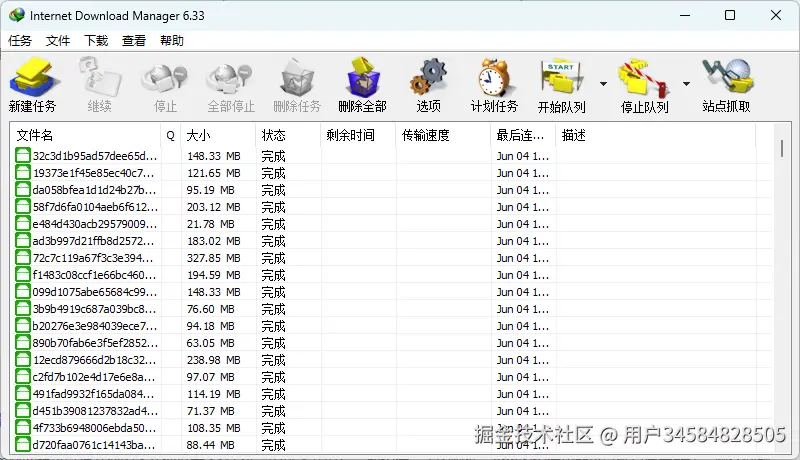Image resolution: width=800 pixels, height=460 pixels.
Task: Select file icon of da058bfea1d1d24b27b...
Action: [x=22, y=190]
